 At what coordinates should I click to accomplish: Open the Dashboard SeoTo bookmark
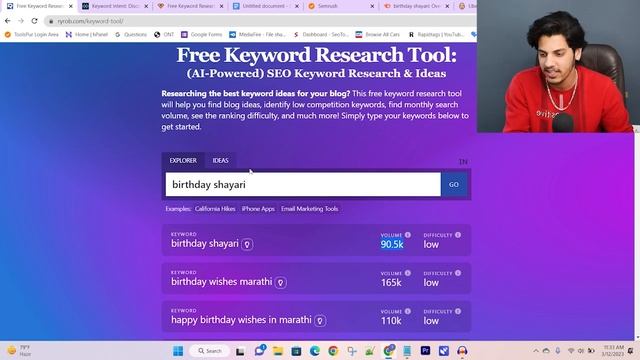321,35
